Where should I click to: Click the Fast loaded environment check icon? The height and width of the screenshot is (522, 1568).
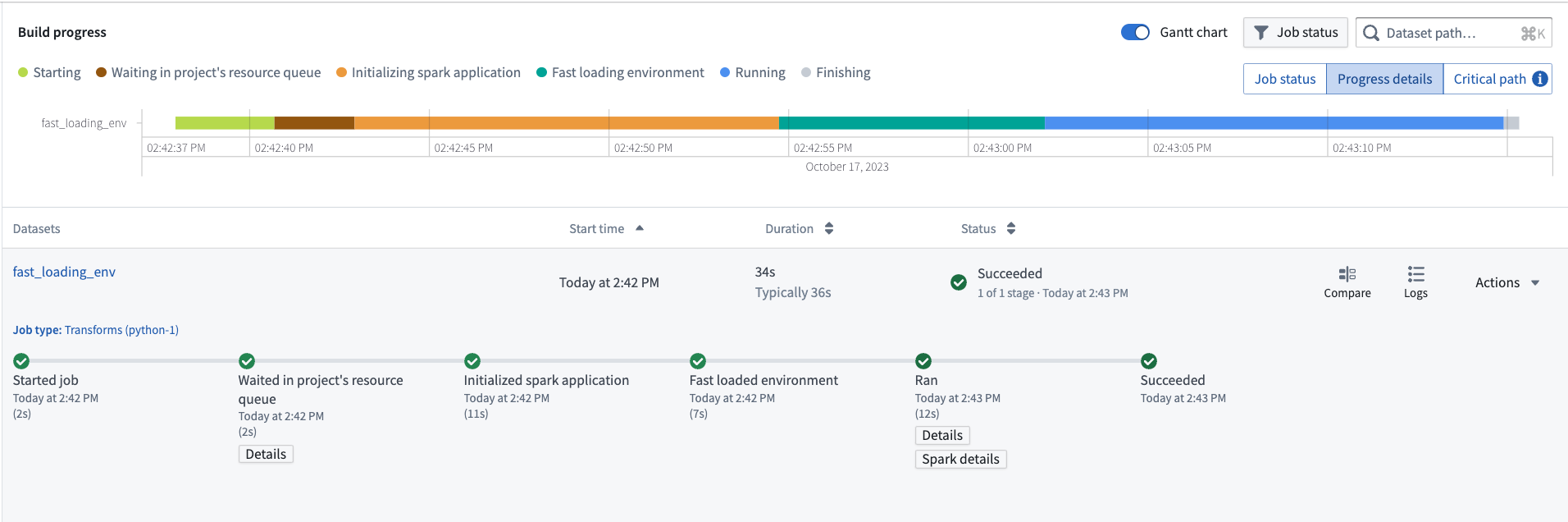coord(698,361)
